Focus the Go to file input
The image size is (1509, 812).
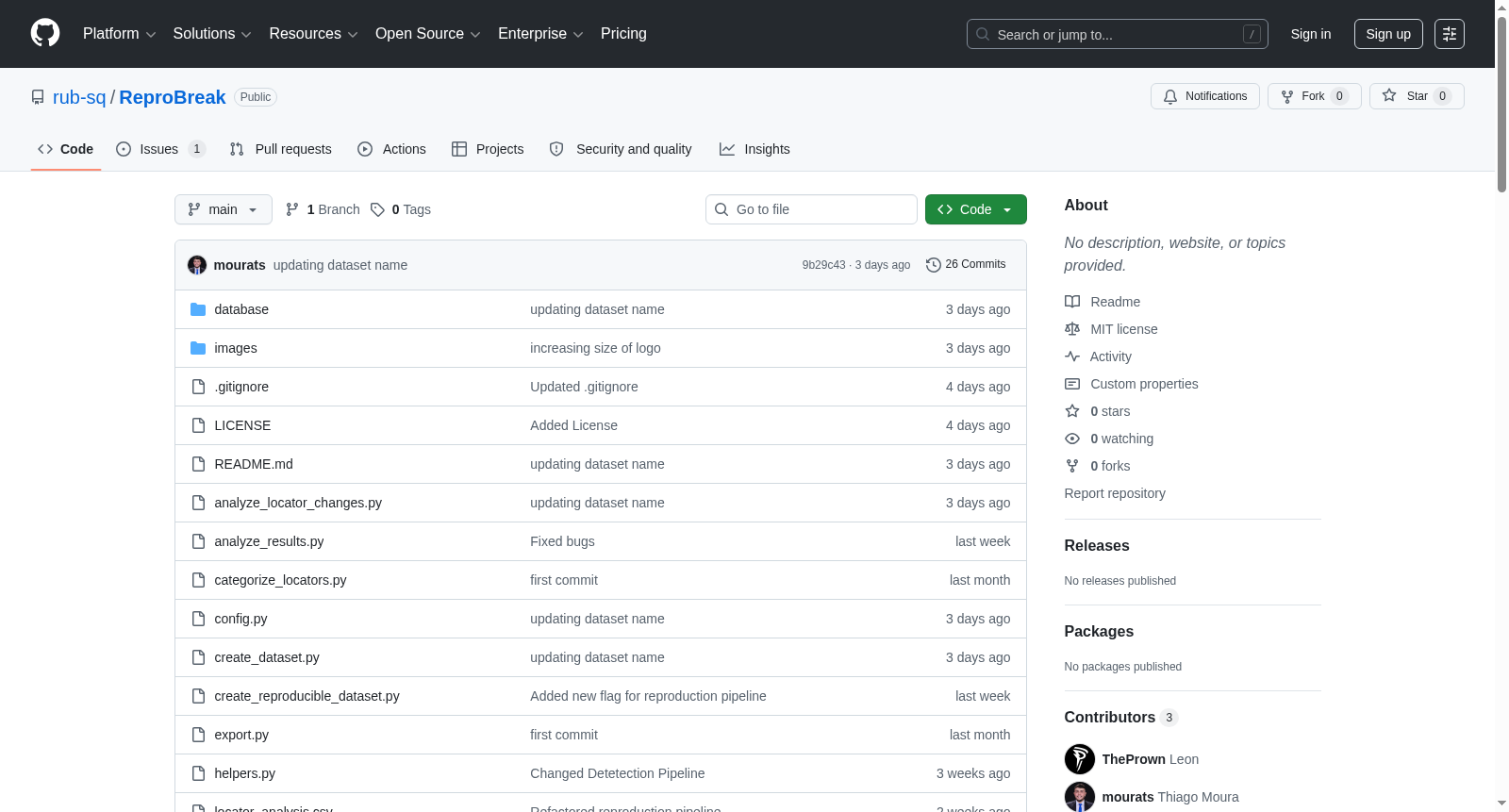(x=811, y=209)
